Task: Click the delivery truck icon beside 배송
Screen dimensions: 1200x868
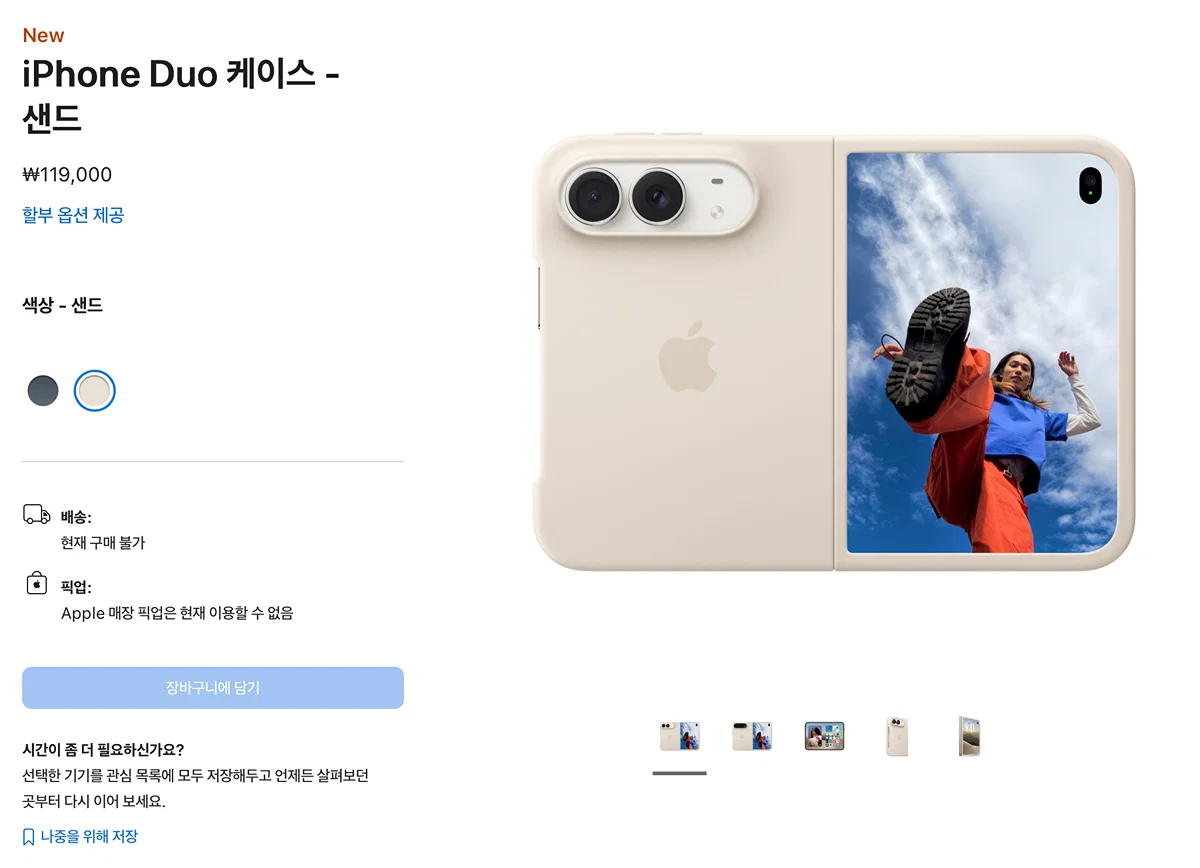Action: [37, 515]
